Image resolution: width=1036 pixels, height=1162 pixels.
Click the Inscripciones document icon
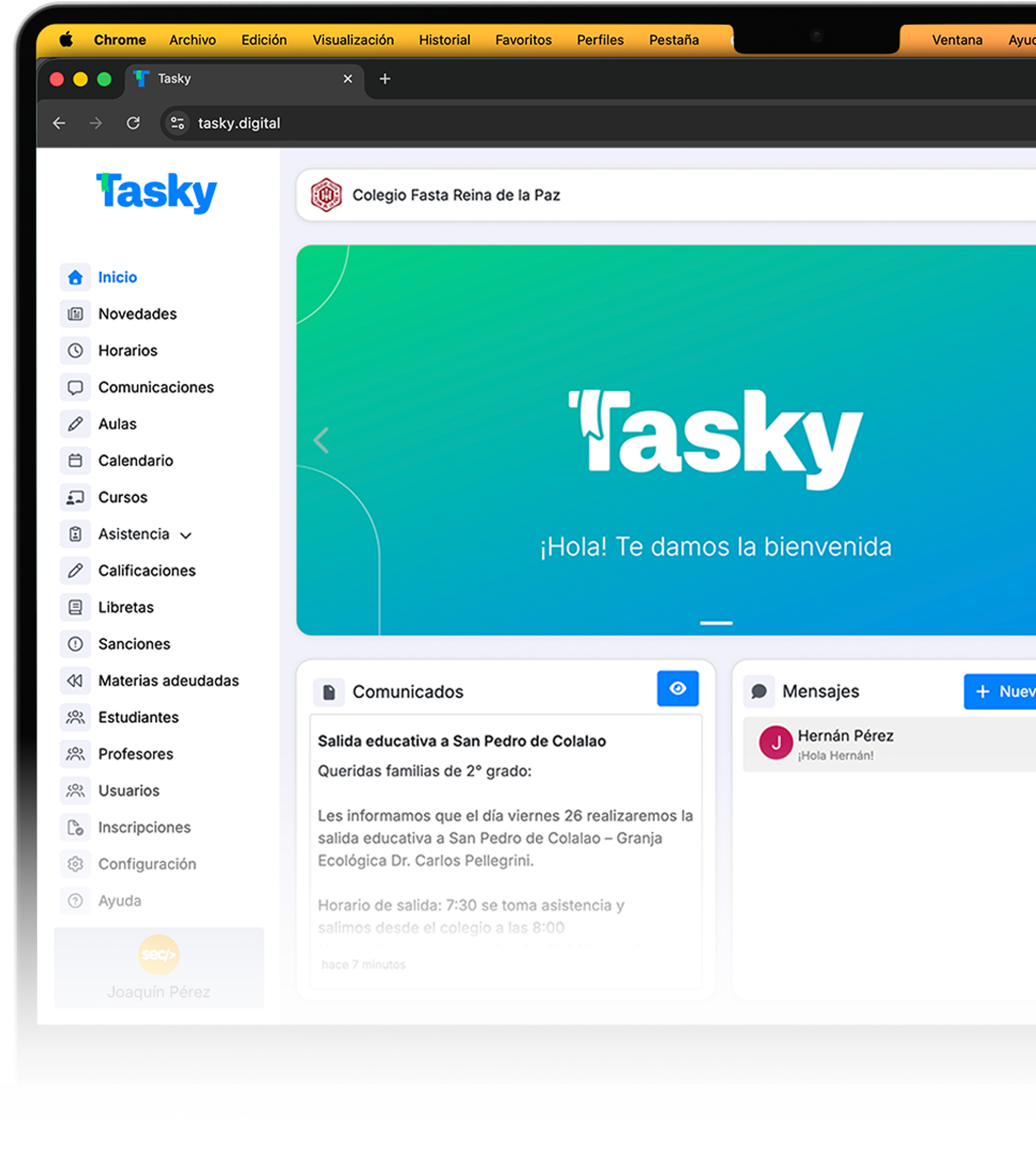click(76, 827)
